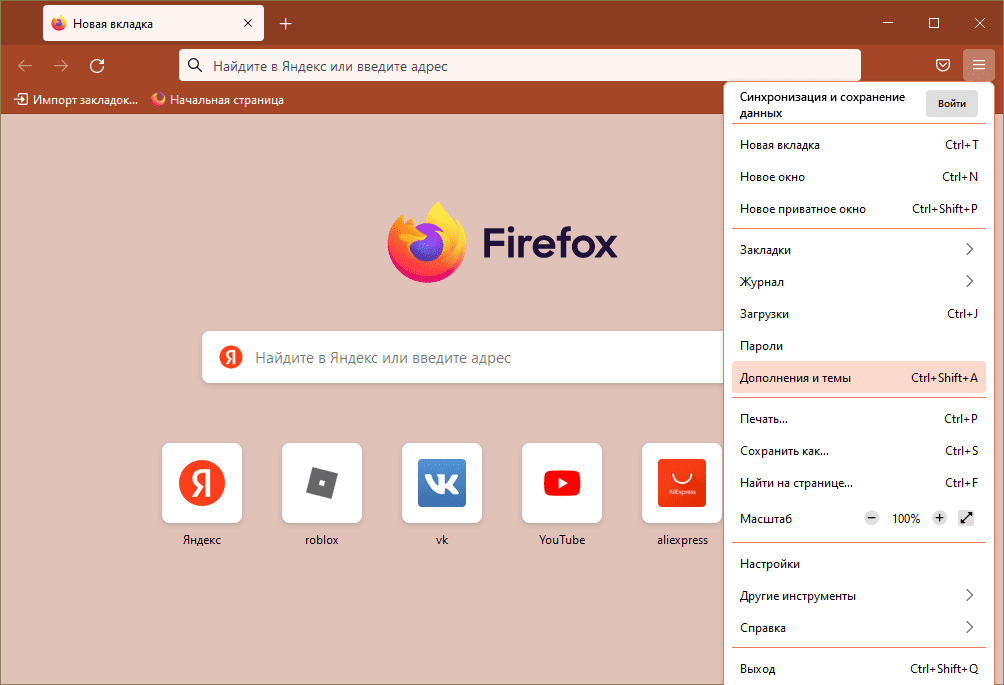This screenshot has height=685, width=1004.
Task: Click the search magnifier in address bar
Action: (195, 65)
